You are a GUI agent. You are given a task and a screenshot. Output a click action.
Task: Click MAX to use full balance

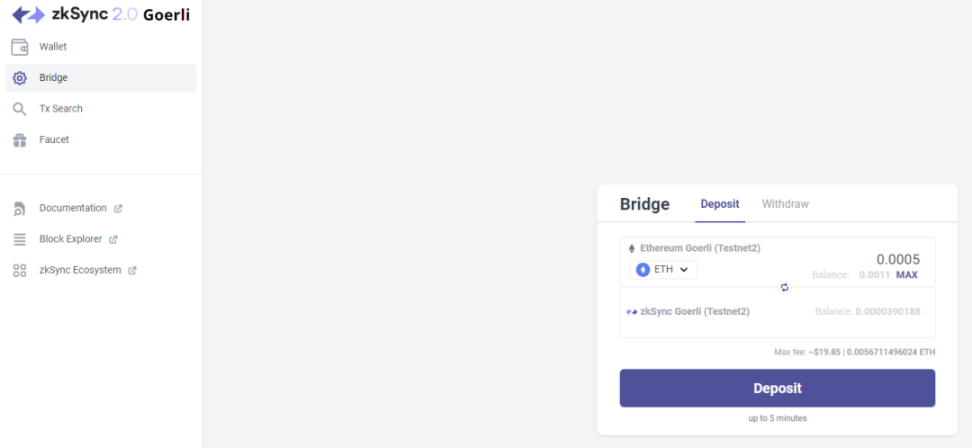click(x=906, y=275)
